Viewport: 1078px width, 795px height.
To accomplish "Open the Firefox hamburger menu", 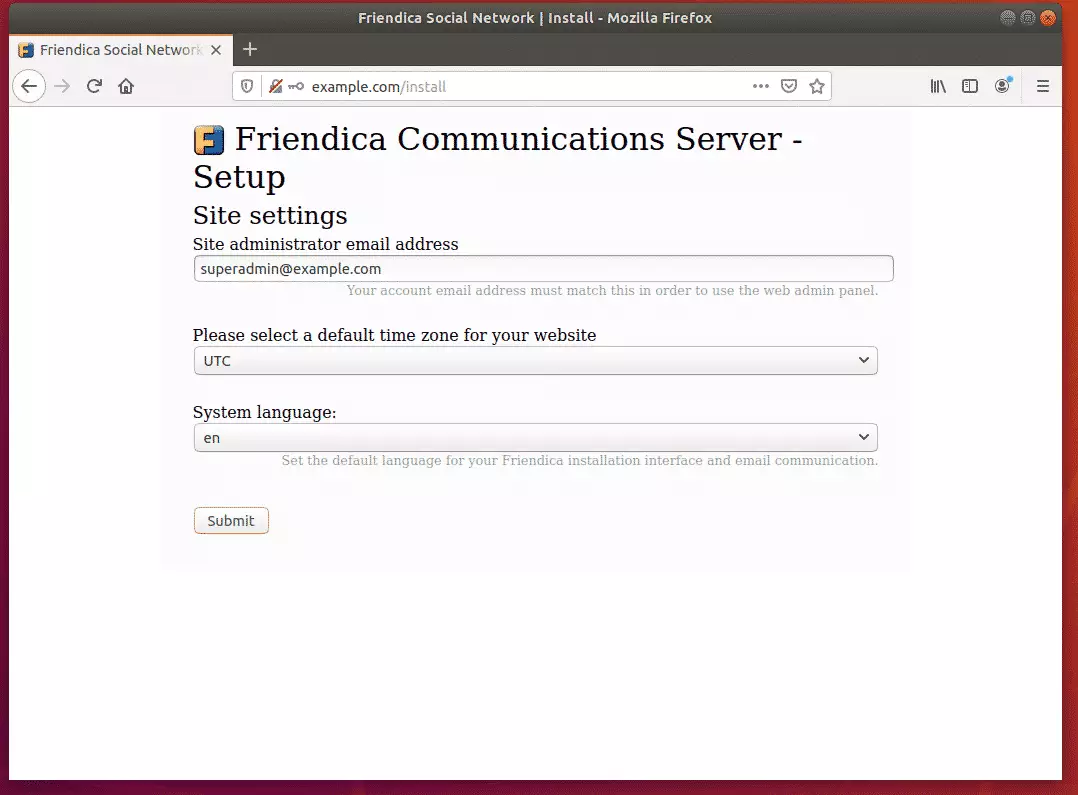I will click(x=1043, y=87).
